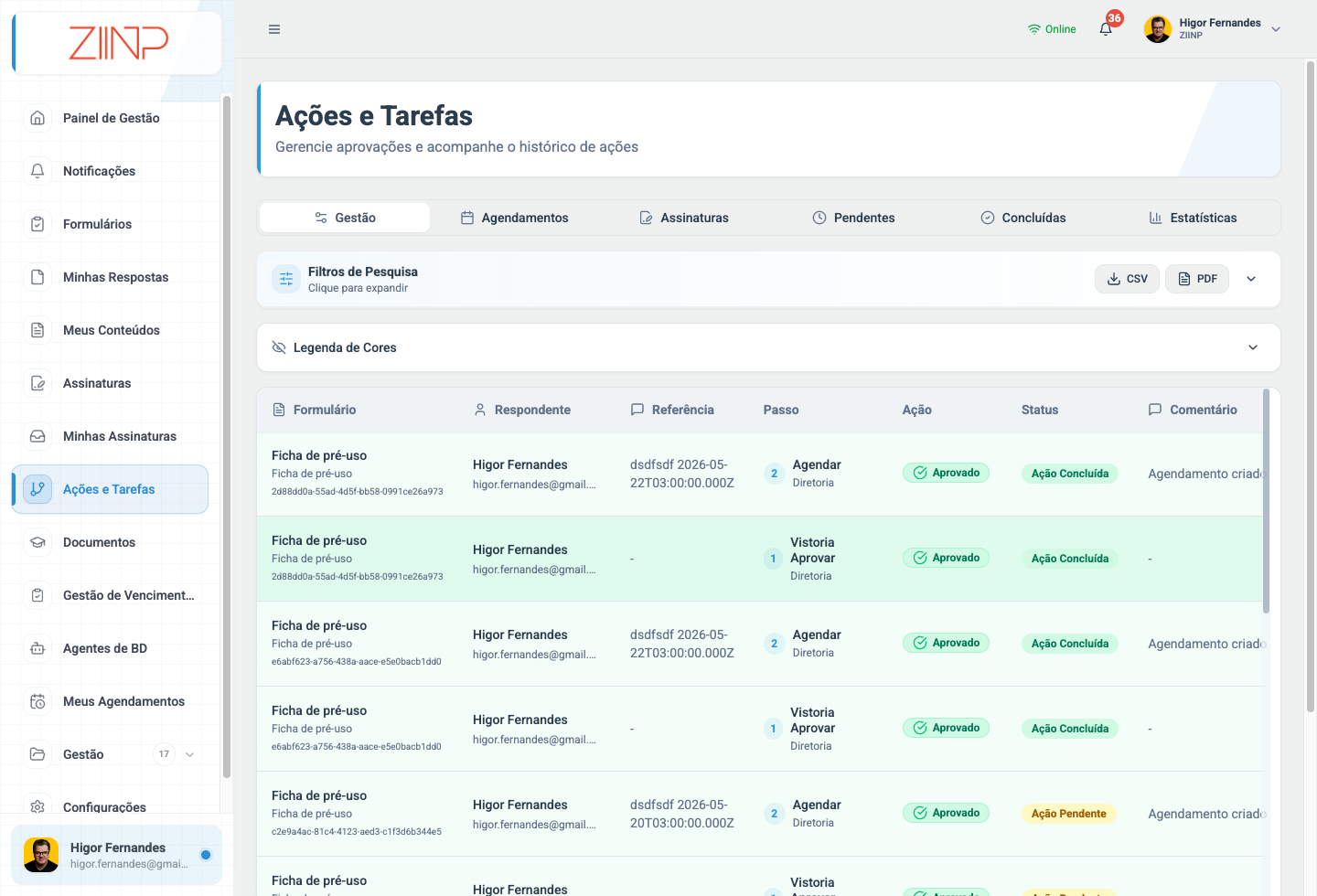Screen dimensions: 1317x896
Task: Open the notifications bell with 36 badge
Action: click(x=1107, y=28)
